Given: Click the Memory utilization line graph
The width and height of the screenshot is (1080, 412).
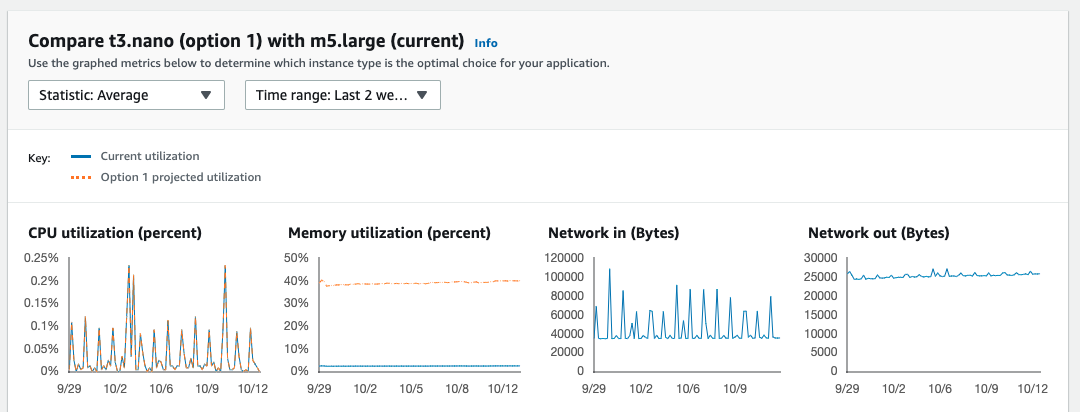Looking at the screenshot, I should pos(419,315).
